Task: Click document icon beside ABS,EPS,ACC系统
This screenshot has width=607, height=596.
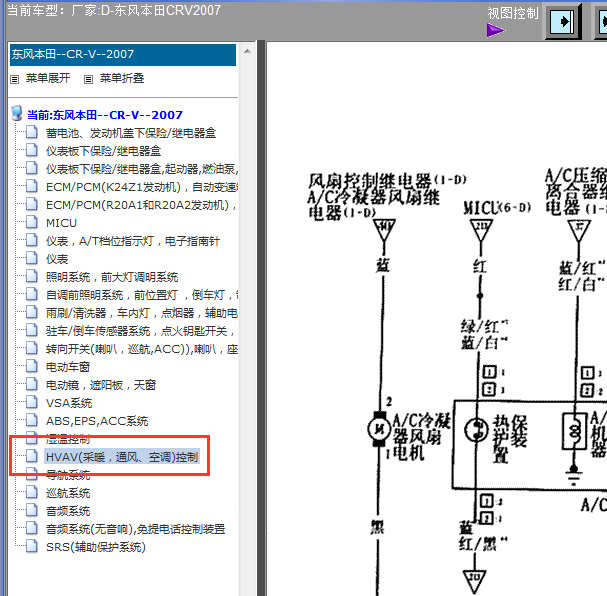Action: [x=32, y=420]
